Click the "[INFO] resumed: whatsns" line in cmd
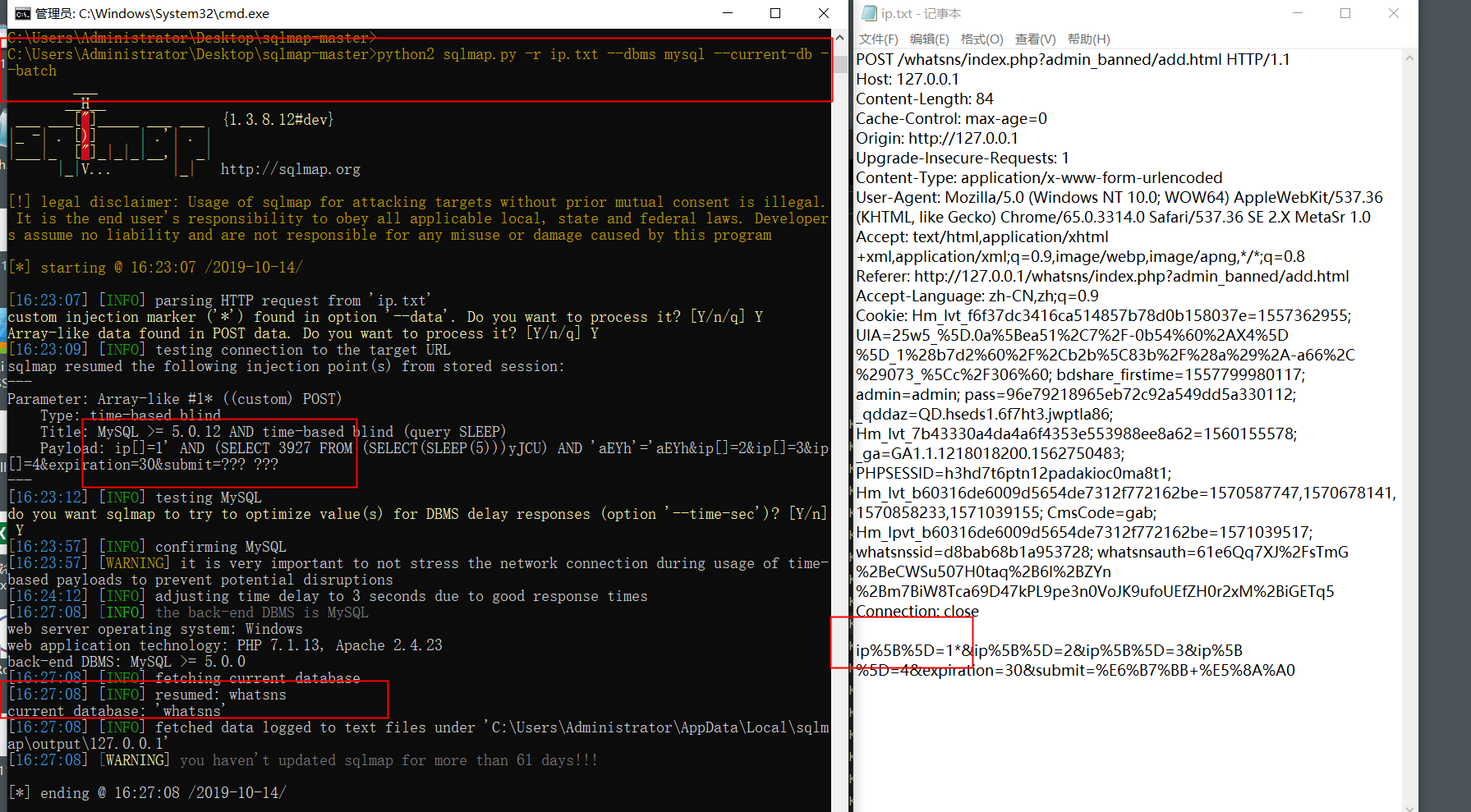This screenshot has height=812, width=1471. tap(148, 695)
